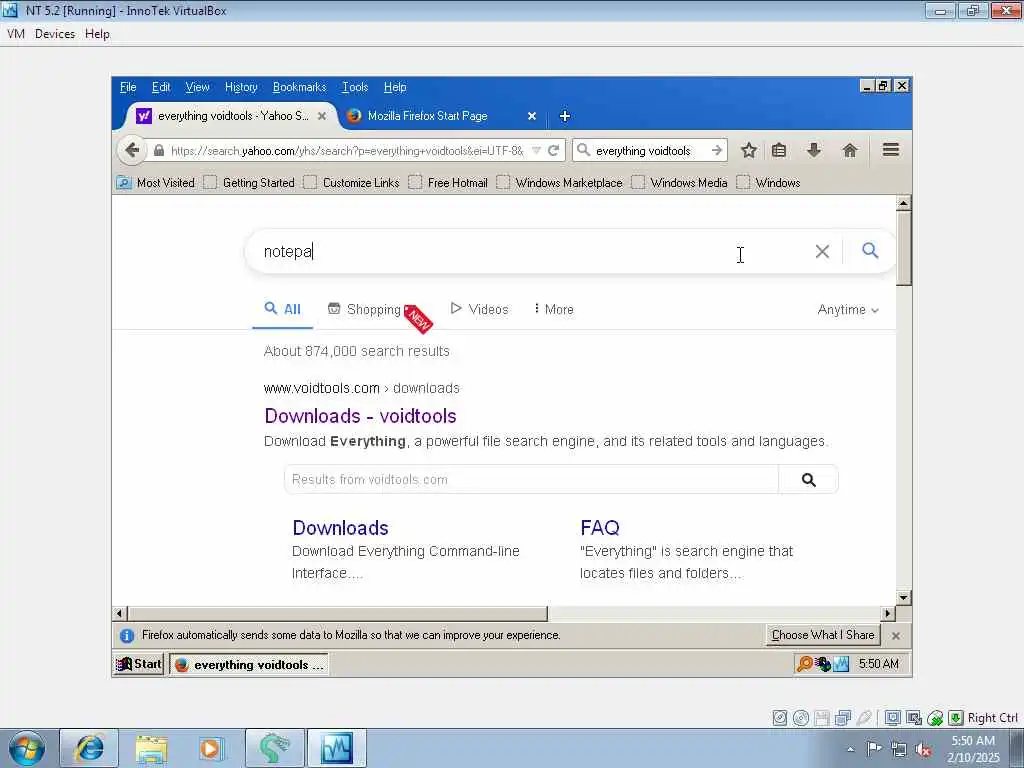Image resolution: width=1024 pixels, height=768 pixels.
Task: Click the host network tray icon
Action: tap(899, 750)
